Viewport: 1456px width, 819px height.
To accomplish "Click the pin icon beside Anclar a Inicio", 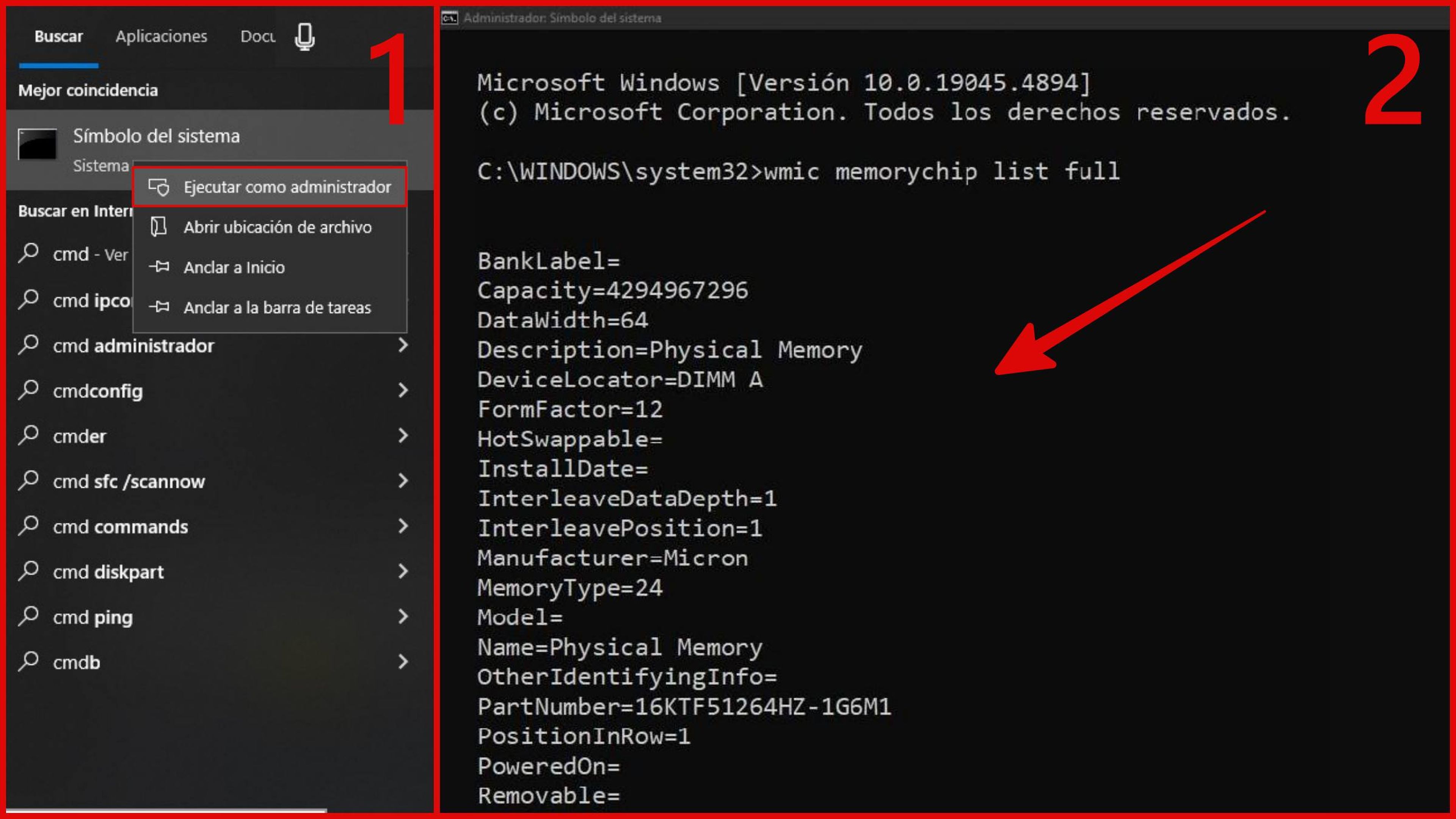I will pyautogui.click(x=159, y=267).
